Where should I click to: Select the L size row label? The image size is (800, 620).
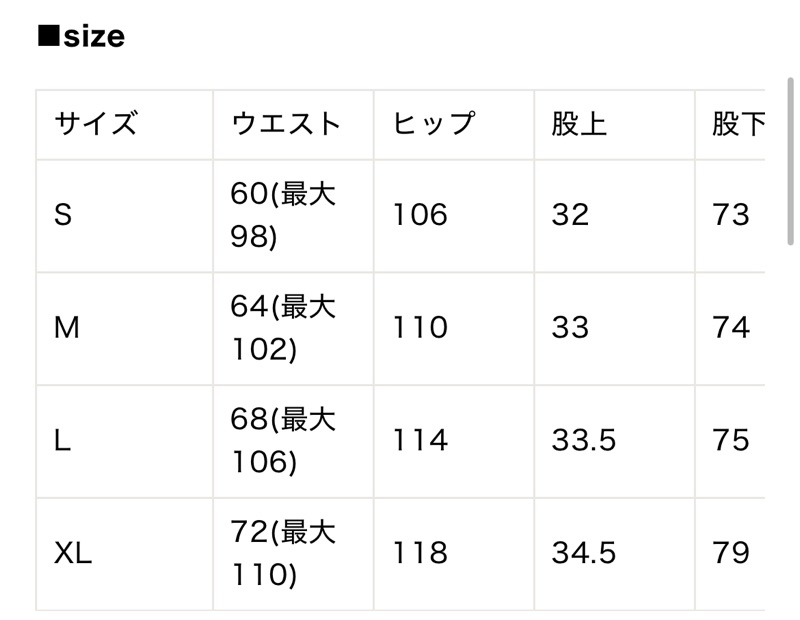click(63, 441)
